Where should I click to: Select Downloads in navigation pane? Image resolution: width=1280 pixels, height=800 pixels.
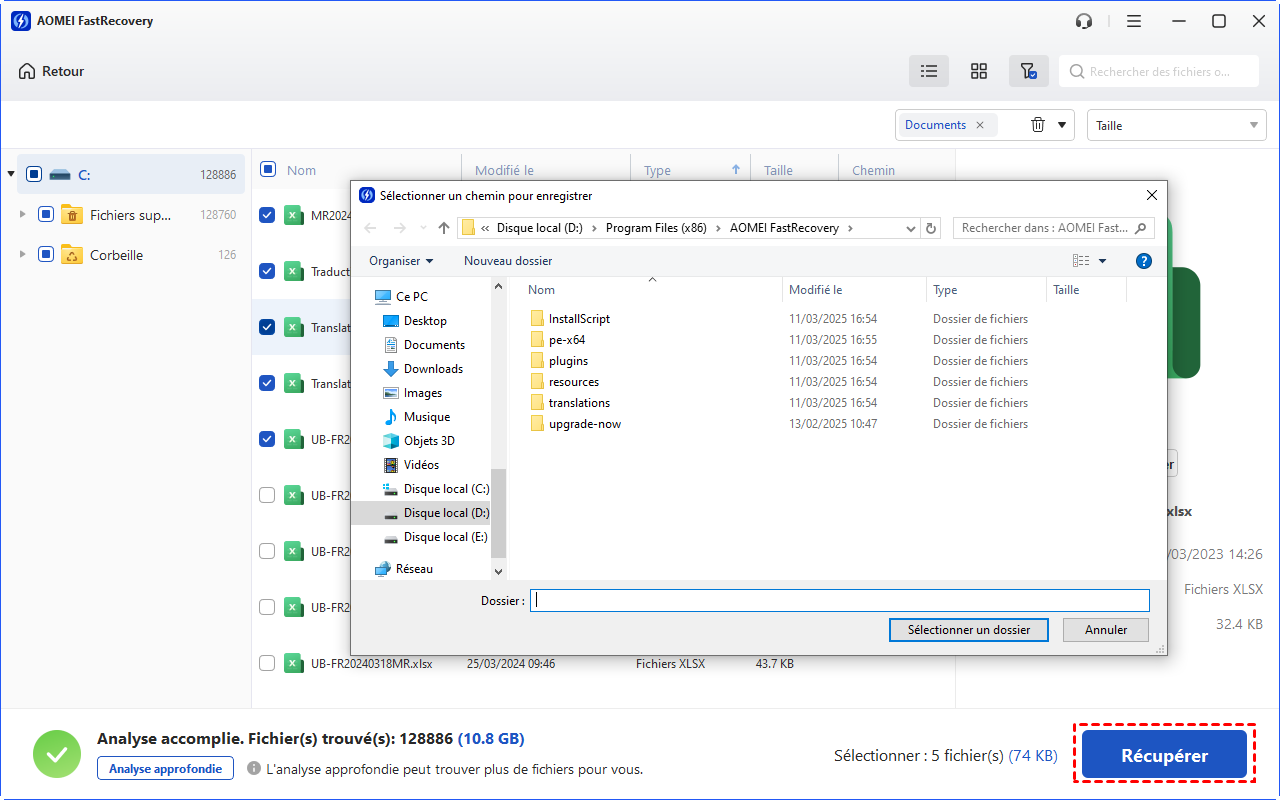(x=433, y=369)
